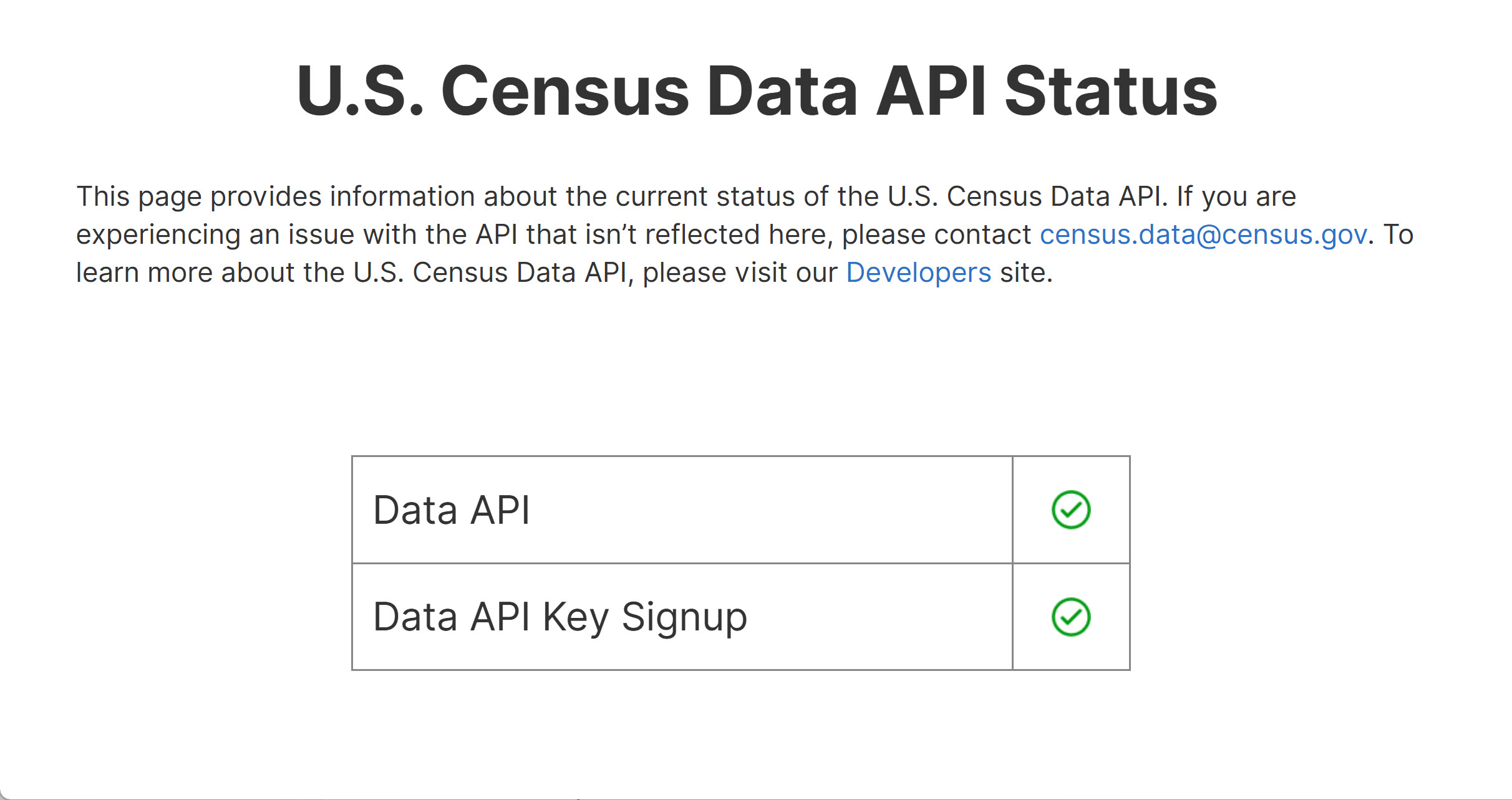
Task: Click "API" in the main page heading
Action: pyautogui.click(x=931, y=91)
